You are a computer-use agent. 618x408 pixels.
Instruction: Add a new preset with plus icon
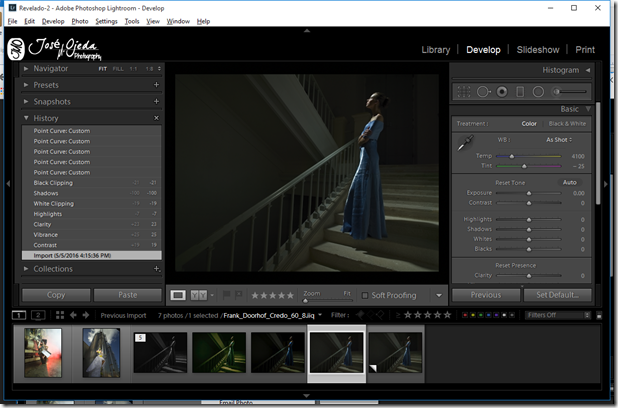pyautogui.click(x=156, y=85)
